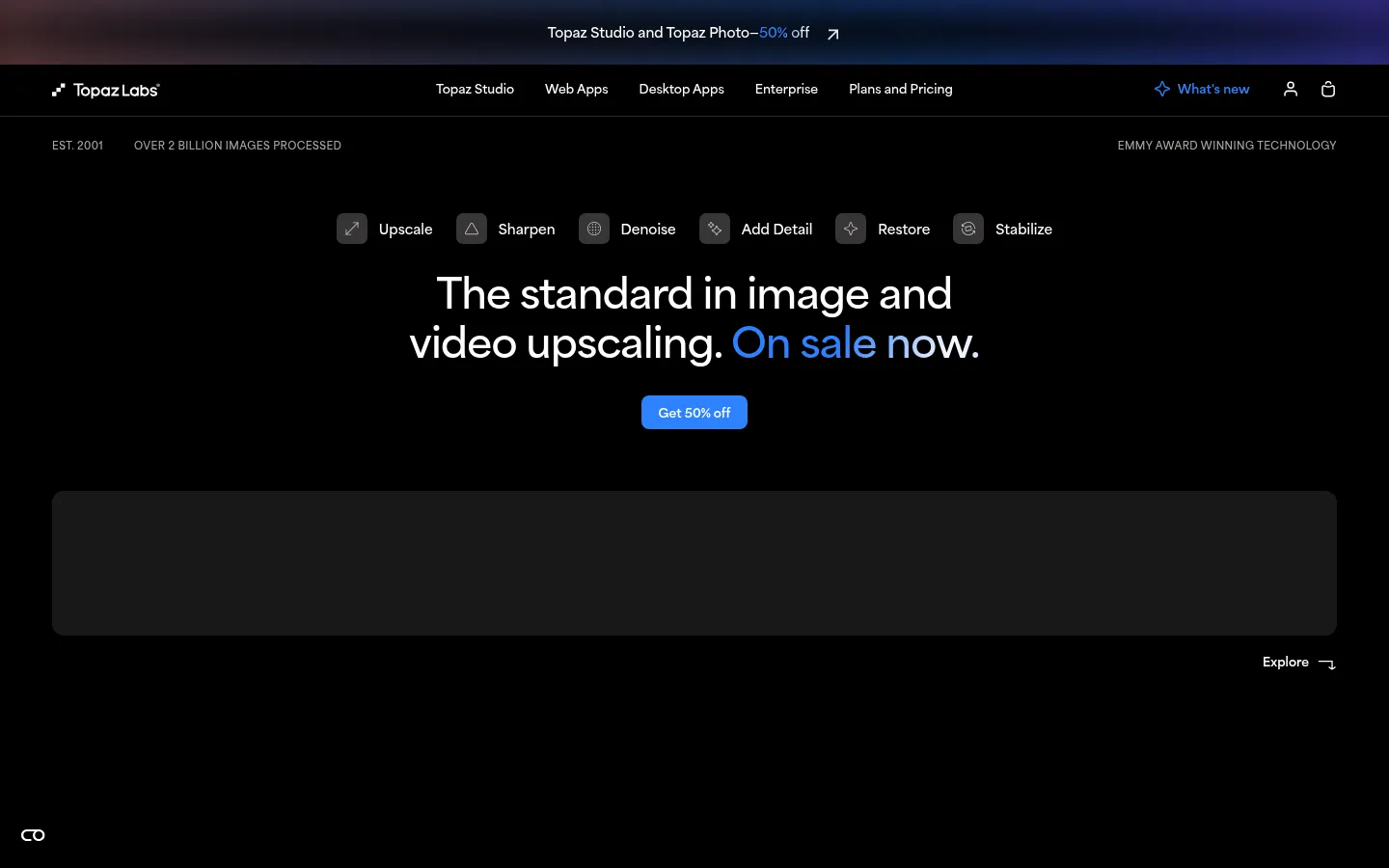Open the shopping bag icon
This screenshot has width=1389, height=868.
pos(1328,89)
